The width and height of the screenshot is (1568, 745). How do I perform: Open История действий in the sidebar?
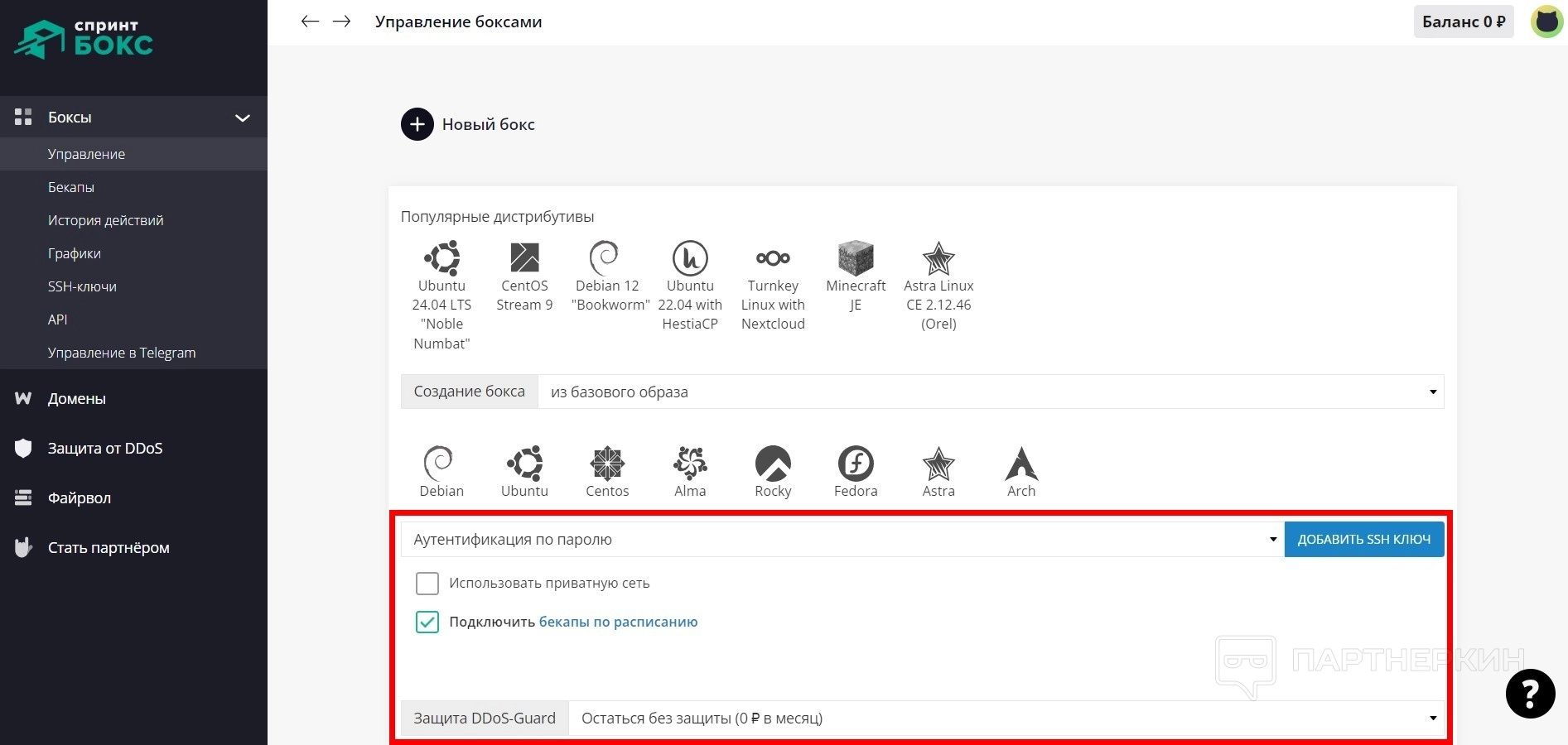(105, 220)
